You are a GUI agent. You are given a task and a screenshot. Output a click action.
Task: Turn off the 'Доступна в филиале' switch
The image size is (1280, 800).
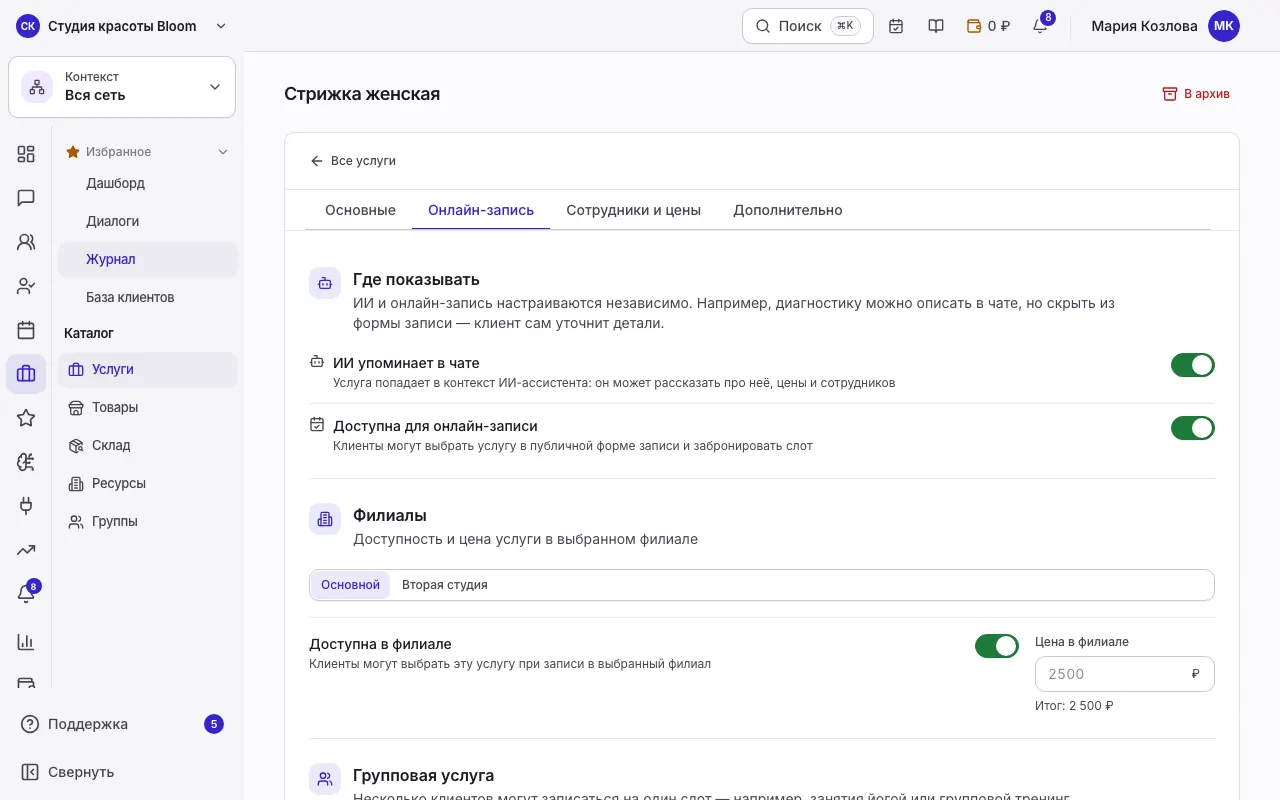(997, 646)
